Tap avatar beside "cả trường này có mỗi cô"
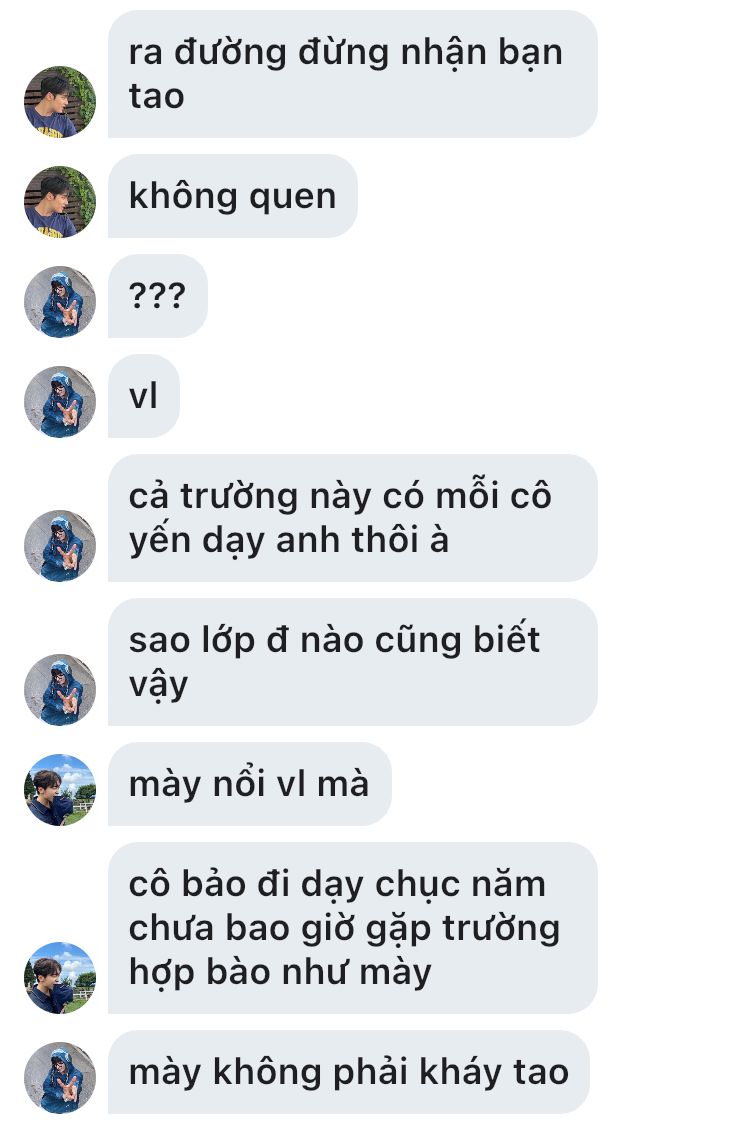This screenshot has height=1123, width=750. pos(59,546)
